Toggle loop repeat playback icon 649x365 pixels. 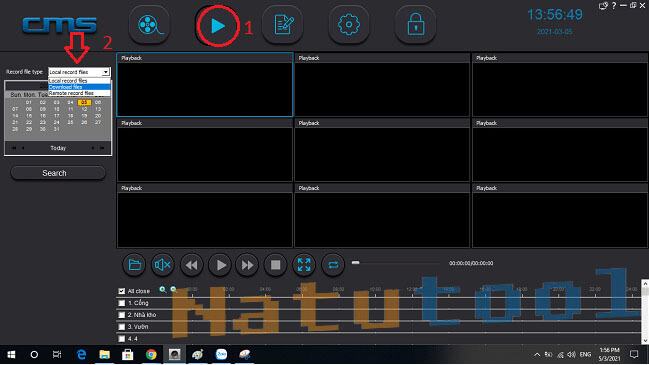point(333,264)
